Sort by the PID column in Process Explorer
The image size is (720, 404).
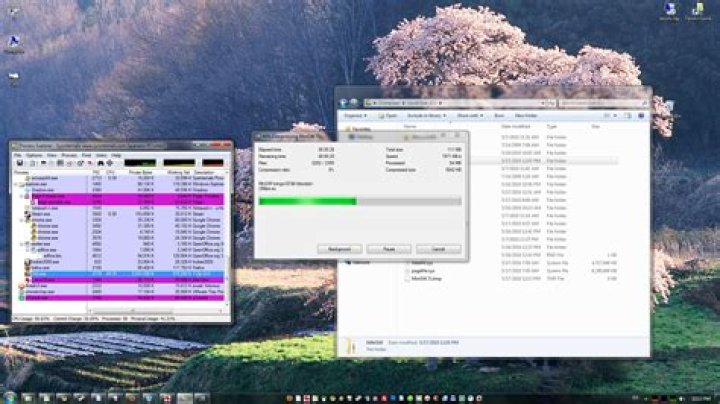pyautogui.click(x=96, y=173)
